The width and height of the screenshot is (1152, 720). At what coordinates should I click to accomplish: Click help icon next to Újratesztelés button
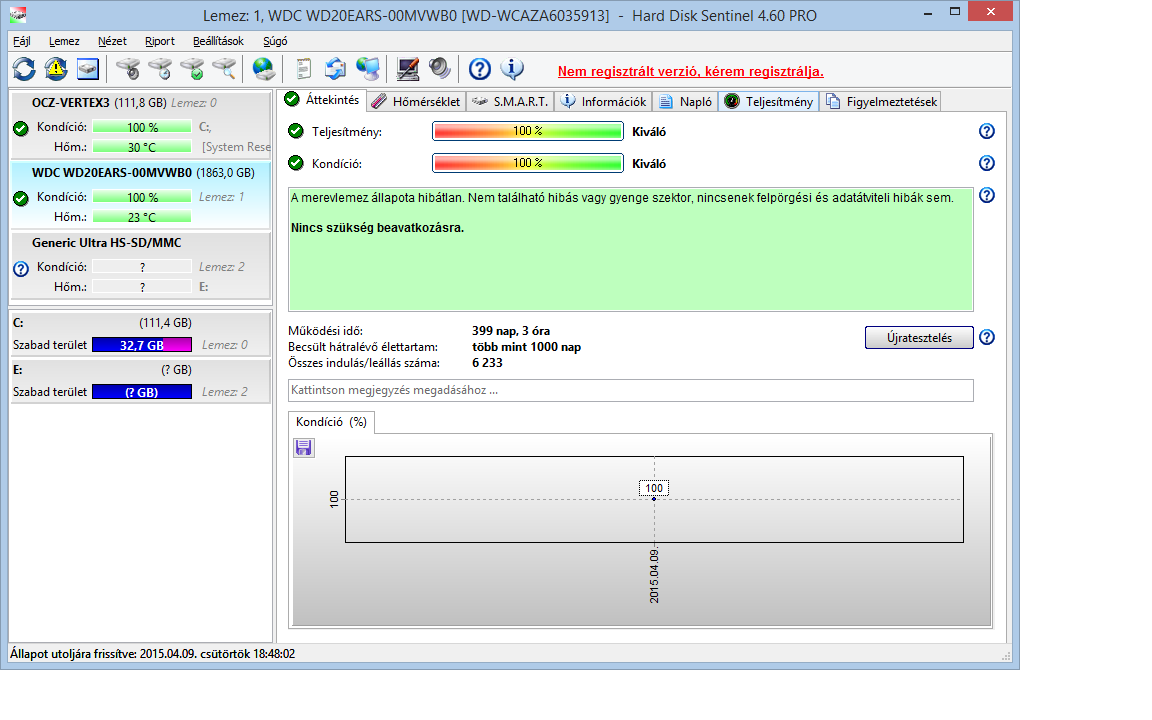(987, 337)
